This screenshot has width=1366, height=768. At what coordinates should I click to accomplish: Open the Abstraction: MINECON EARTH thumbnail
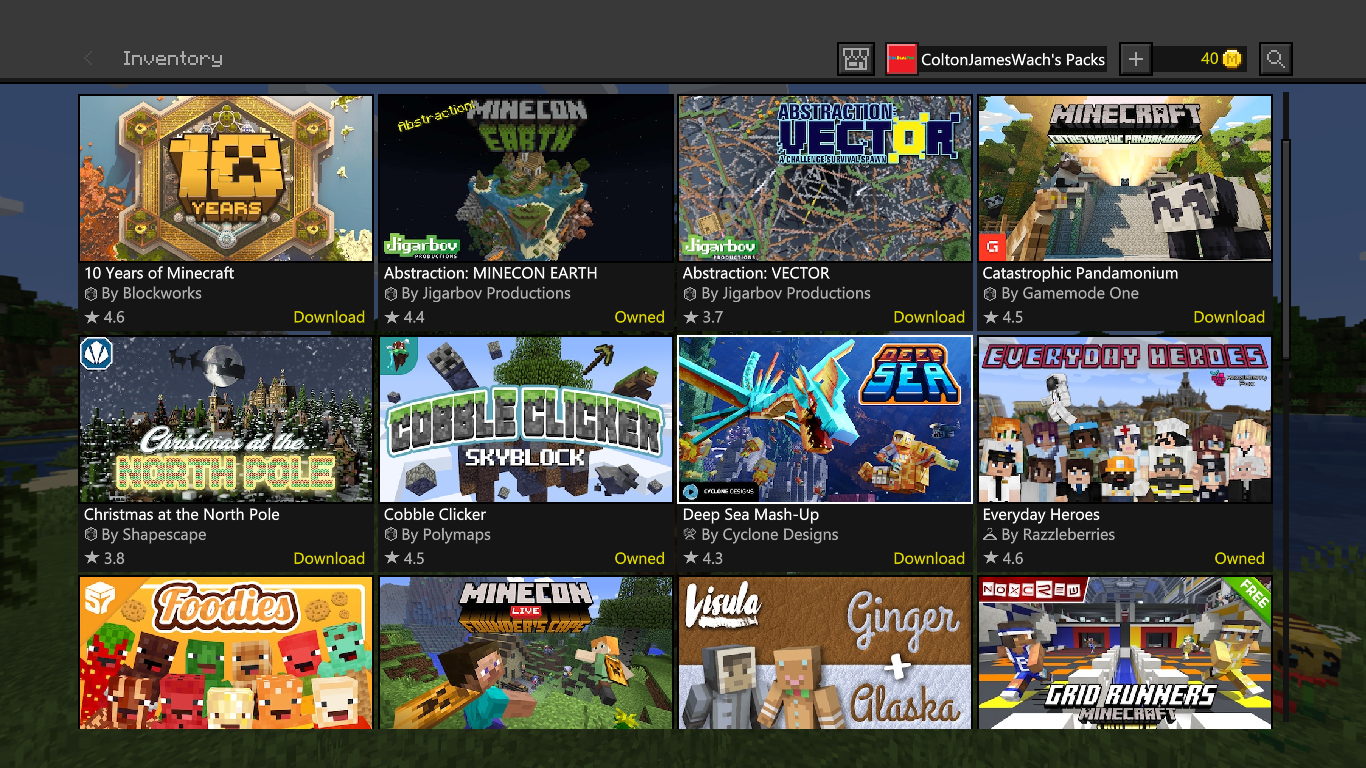point(526,178)
